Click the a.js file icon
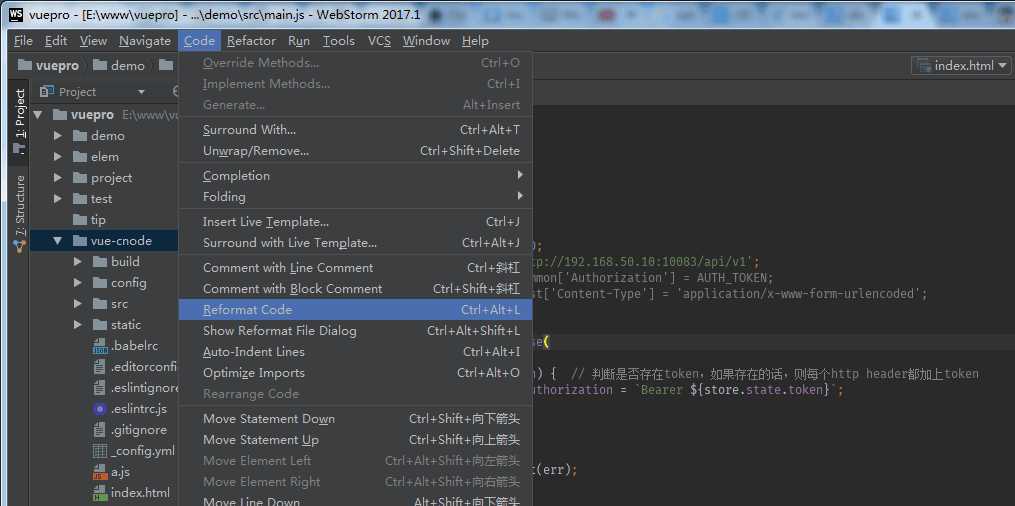This screenshot has height=506, width=1015. [100, 472]
